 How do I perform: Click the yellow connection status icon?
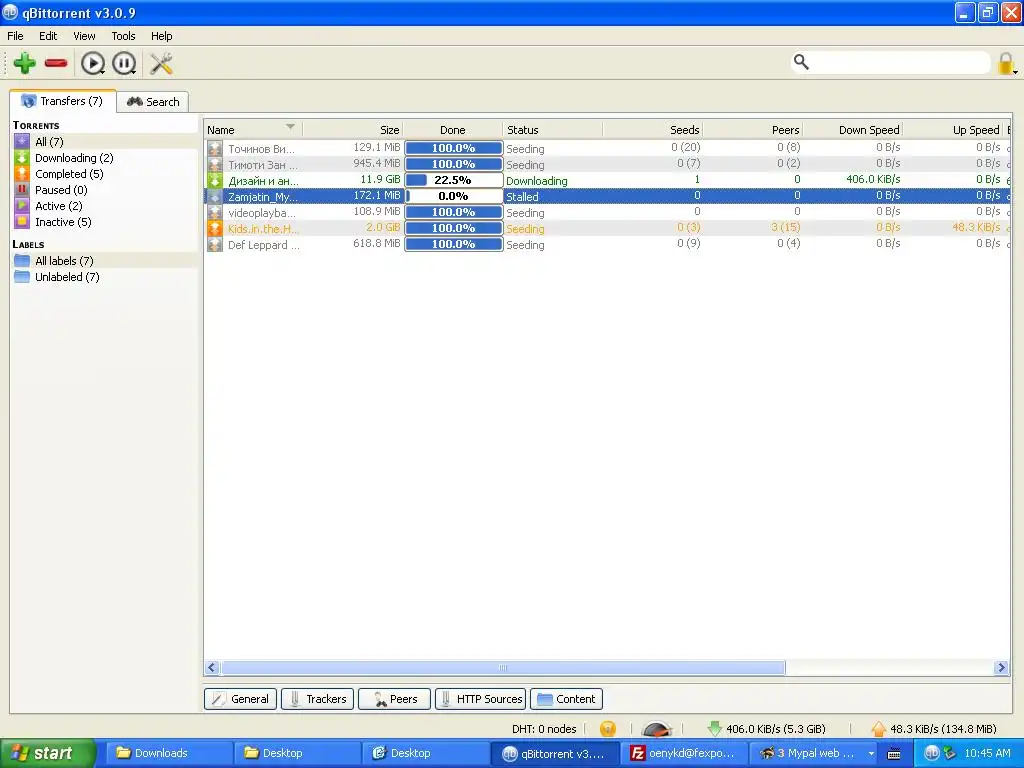(x=607, y=729)
